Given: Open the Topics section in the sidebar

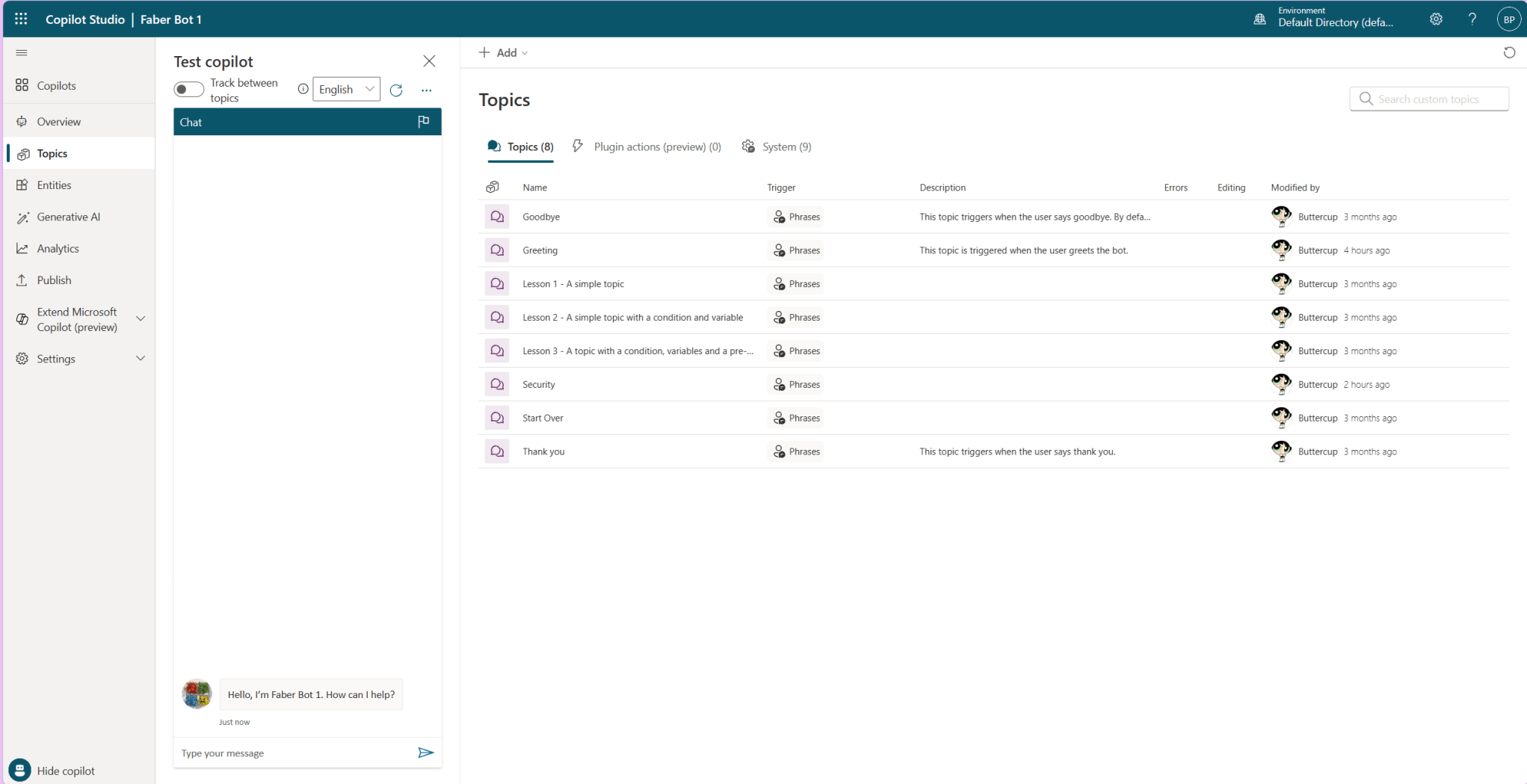Looking at the screenshot, I should click(52, 153).
